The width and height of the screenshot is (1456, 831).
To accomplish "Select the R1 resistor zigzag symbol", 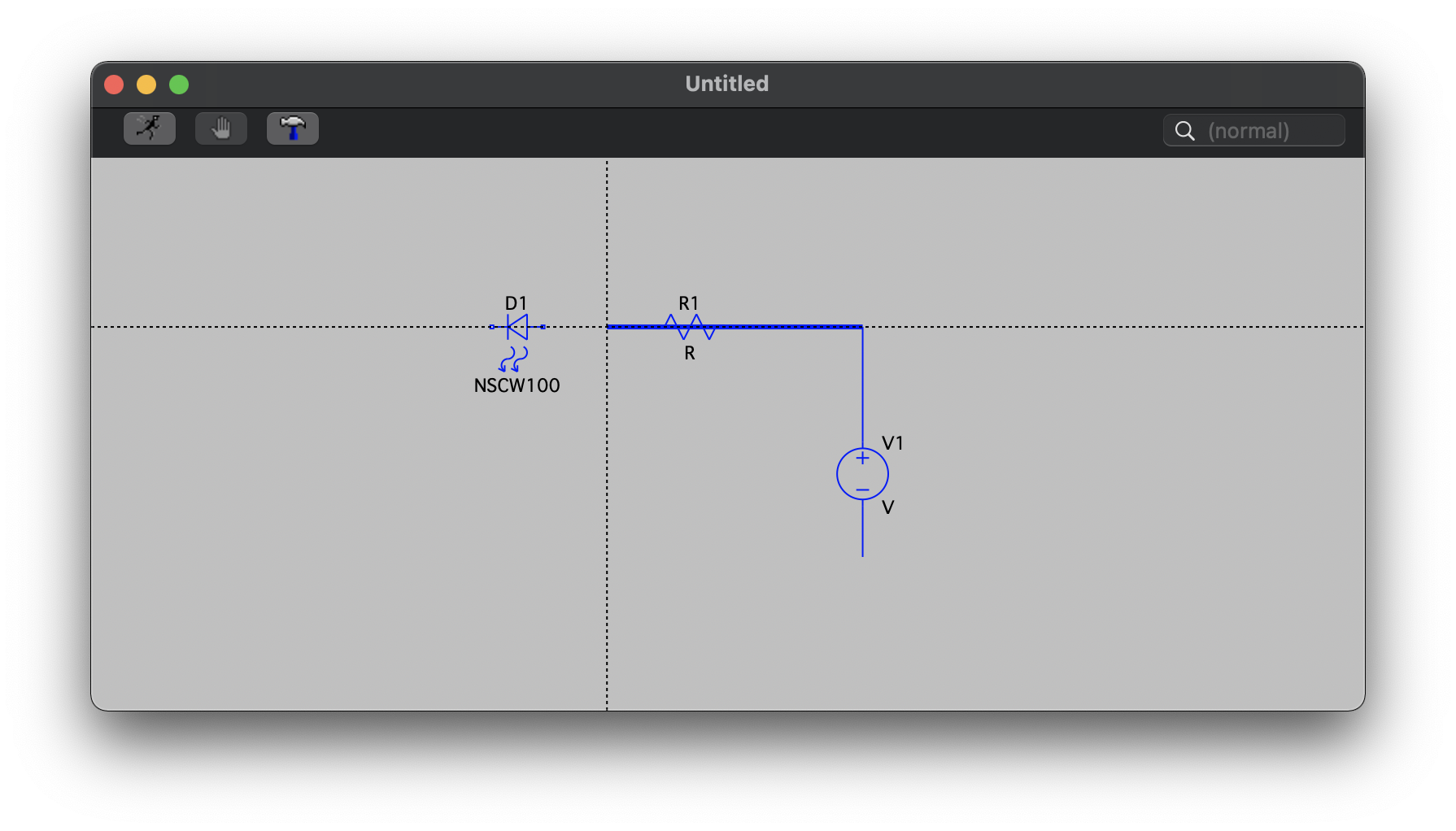I will 689,327.
